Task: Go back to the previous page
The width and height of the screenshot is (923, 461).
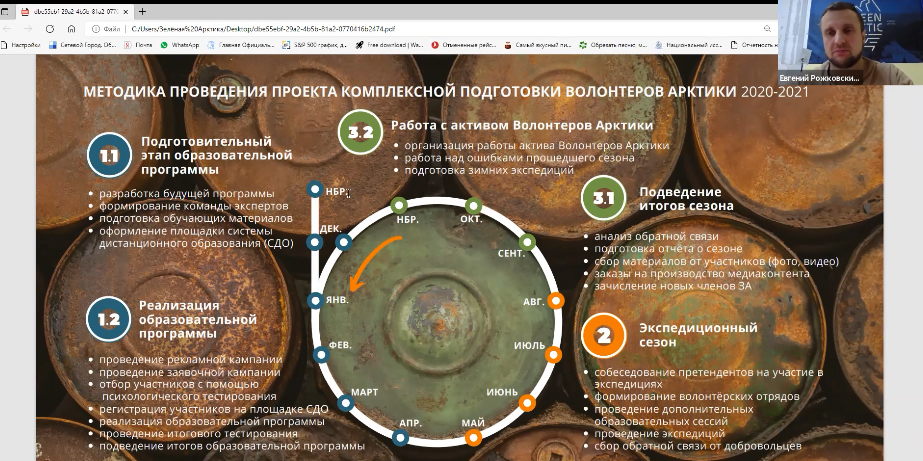Action: coord(6,28)
